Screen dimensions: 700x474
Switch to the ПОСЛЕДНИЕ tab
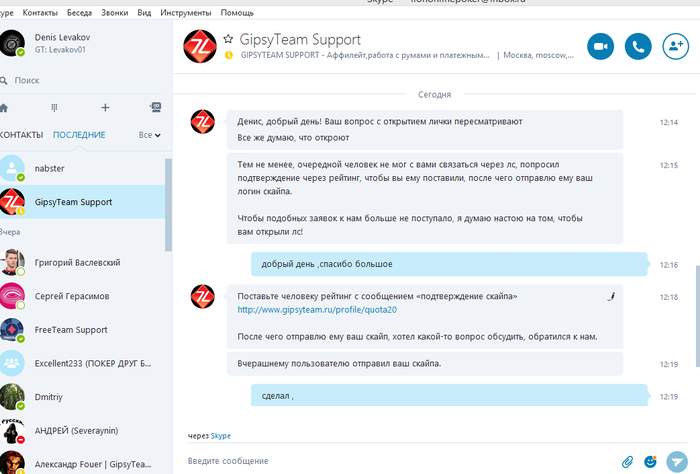coord(79,135)
